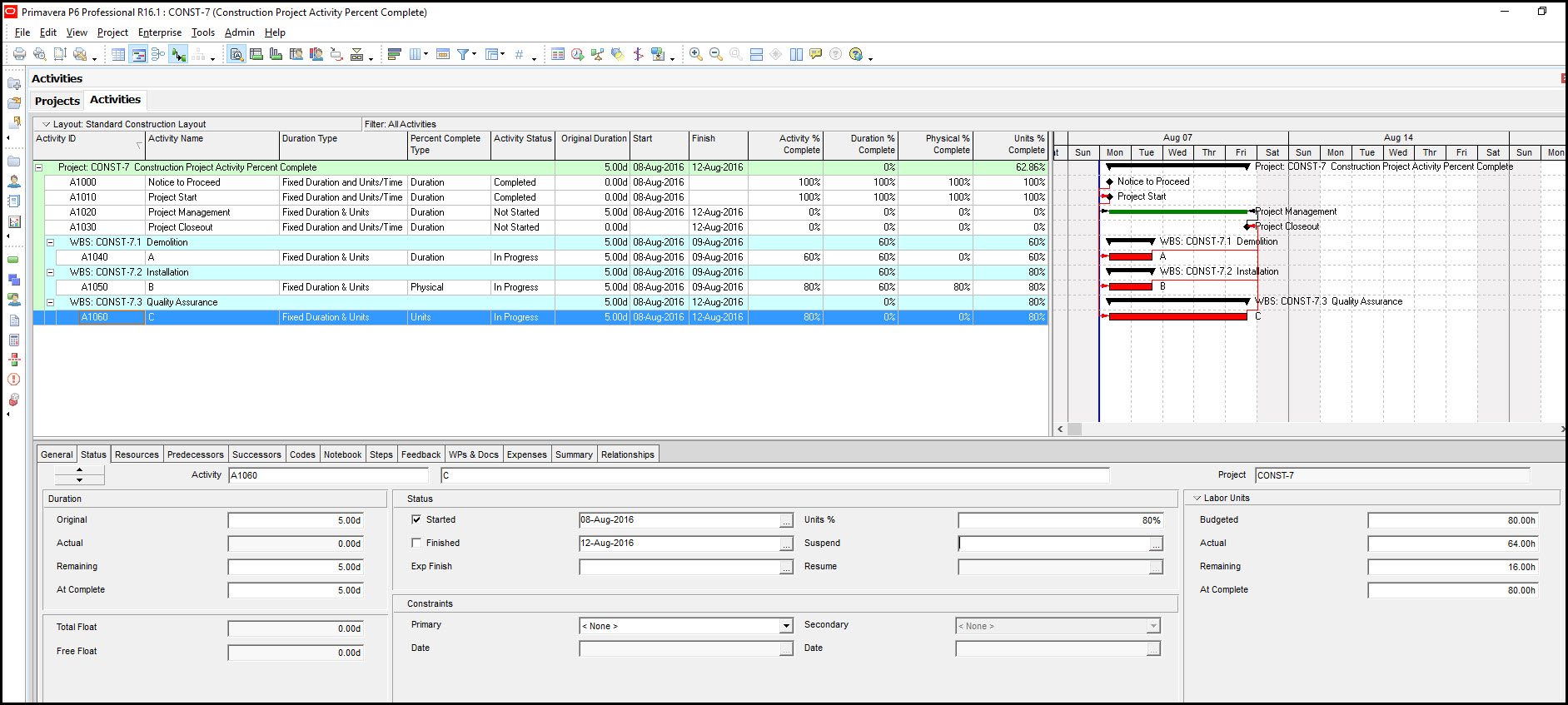Open the Primary constraint dropdown
The image size is (1568, 705).
786,626
